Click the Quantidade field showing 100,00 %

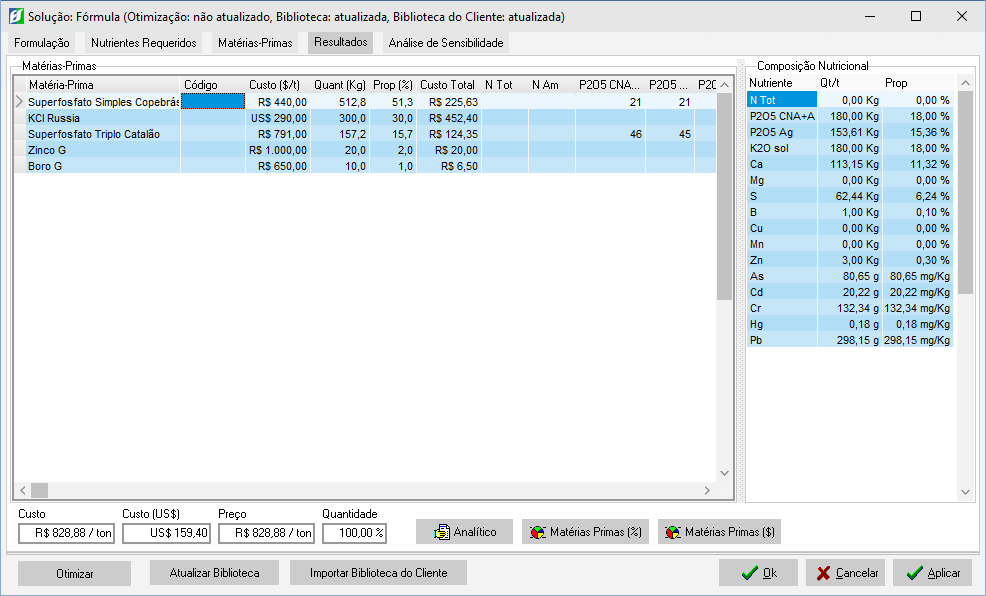click(355, 533)
